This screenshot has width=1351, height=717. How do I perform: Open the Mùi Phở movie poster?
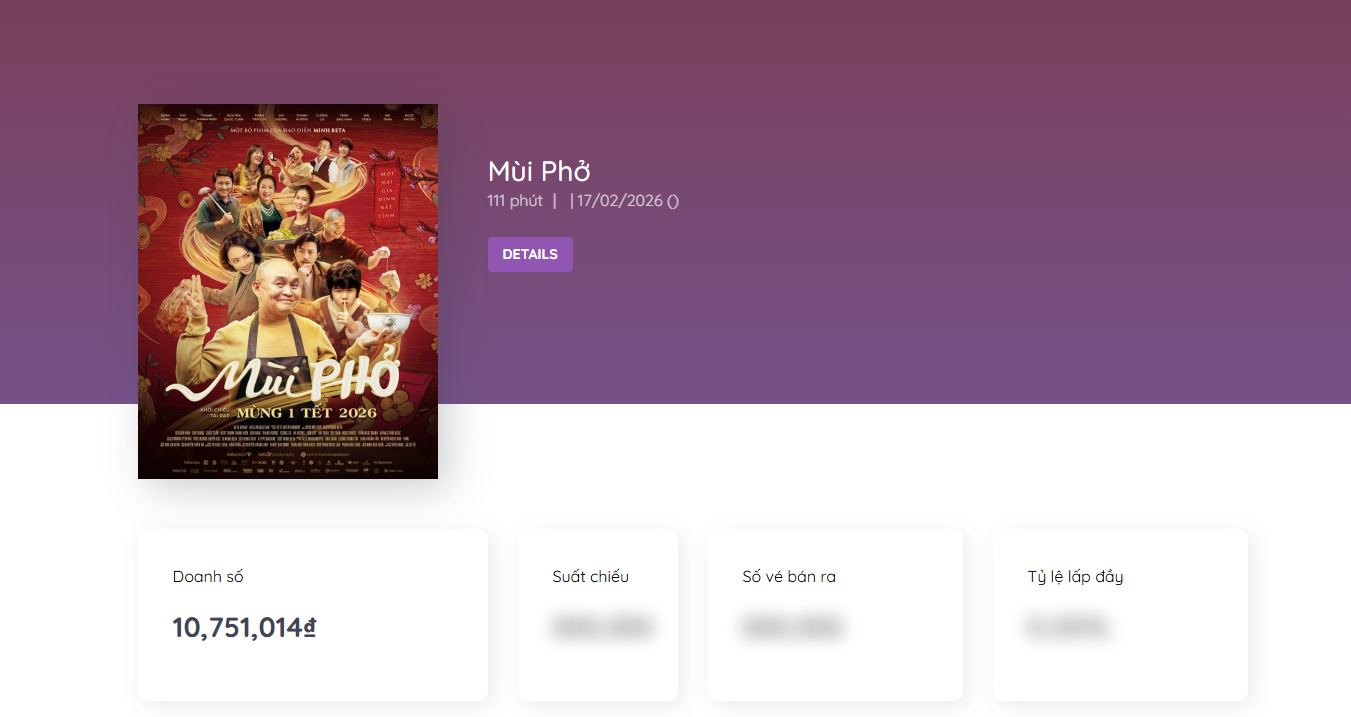pos(288,291)
